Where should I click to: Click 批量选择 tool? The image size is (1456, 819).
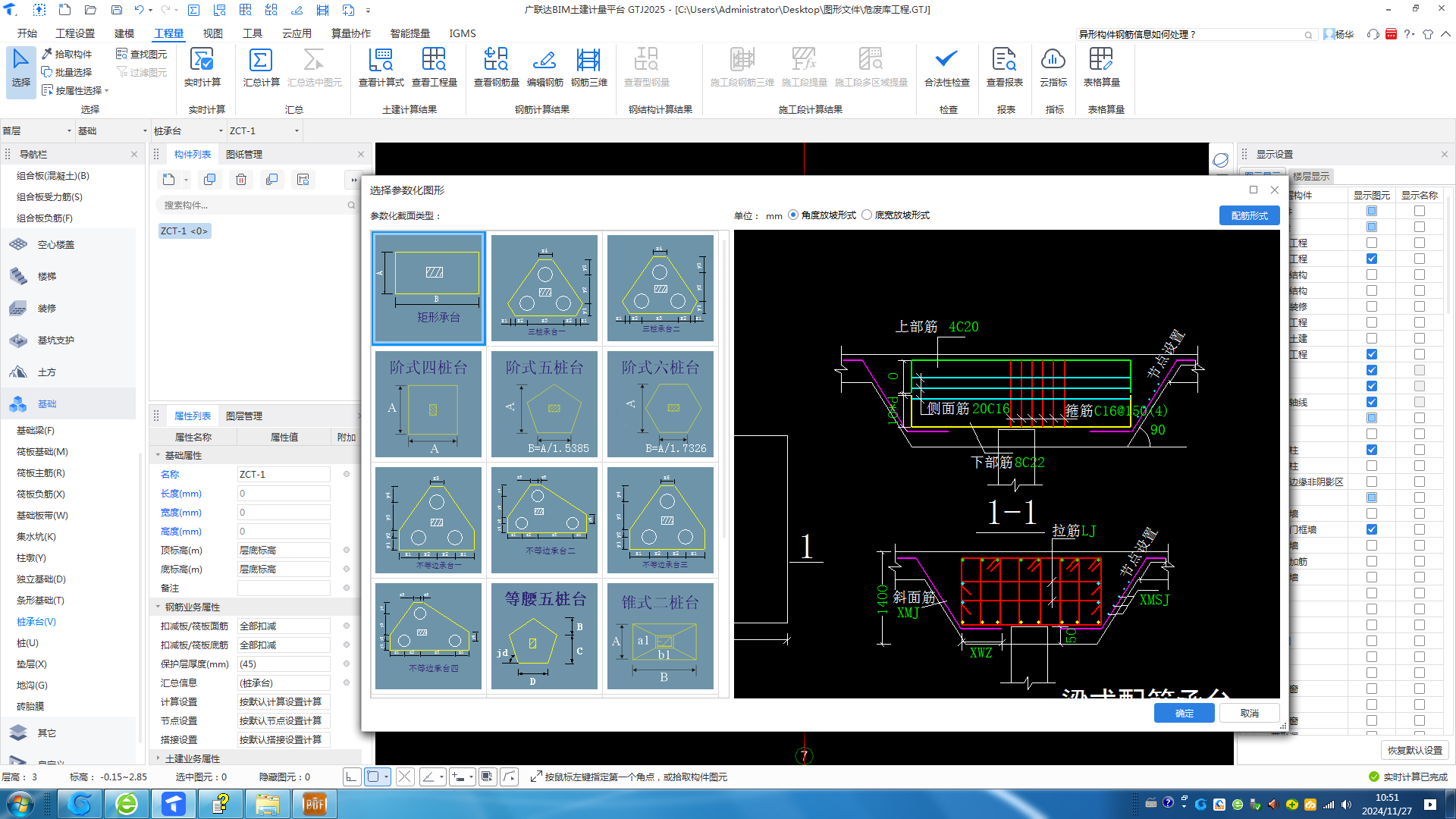[67, 72]
